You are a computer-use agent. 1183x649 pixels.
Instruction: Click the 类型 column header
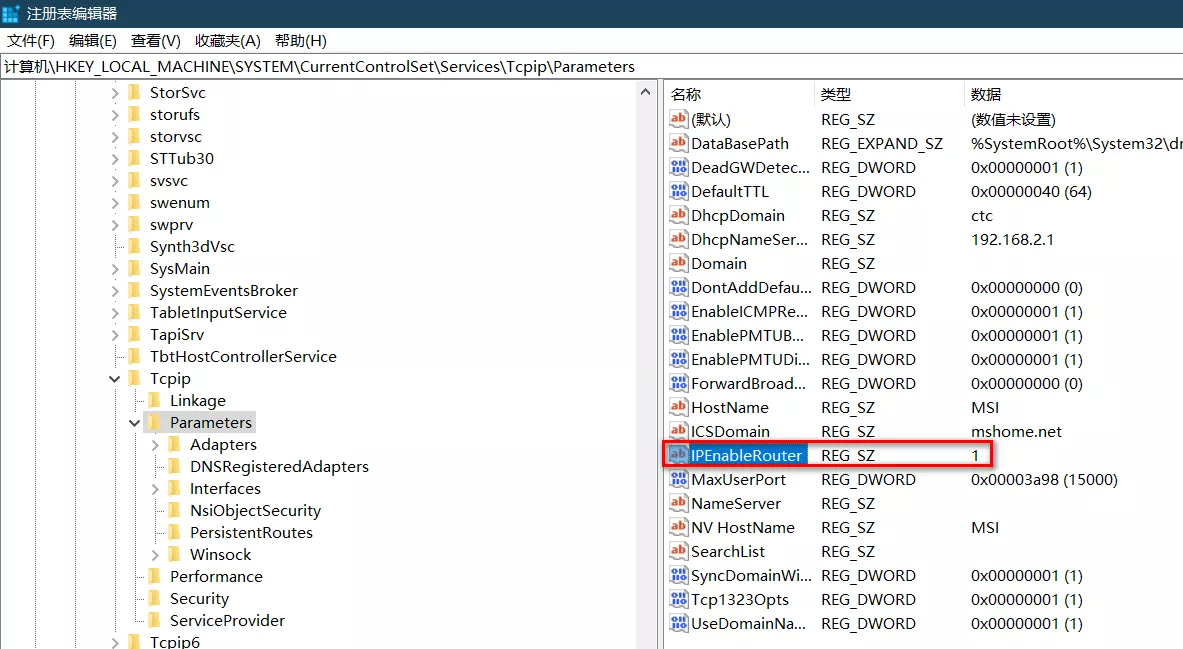pyautogui.click(x=836, y=94)
